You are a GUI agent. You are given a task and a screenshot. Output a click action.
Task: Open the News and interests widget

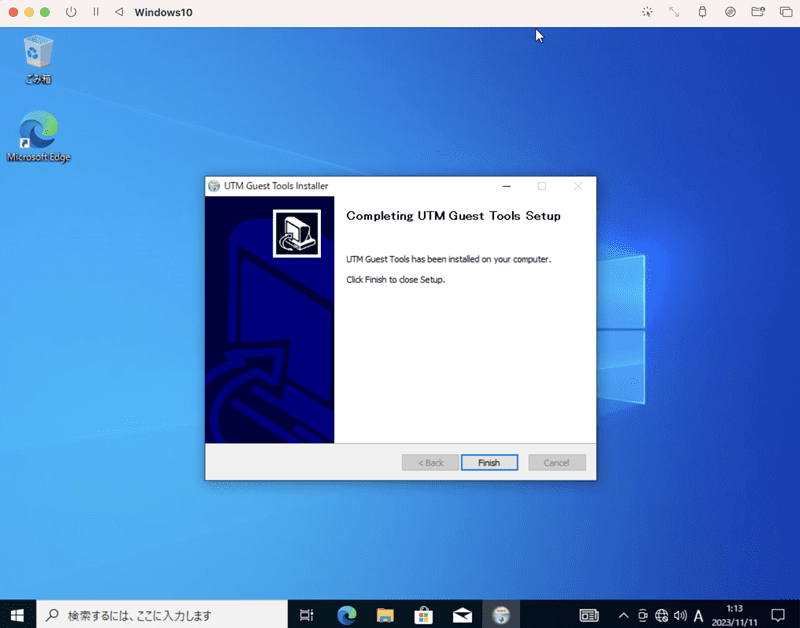click(x=589, y=615)
